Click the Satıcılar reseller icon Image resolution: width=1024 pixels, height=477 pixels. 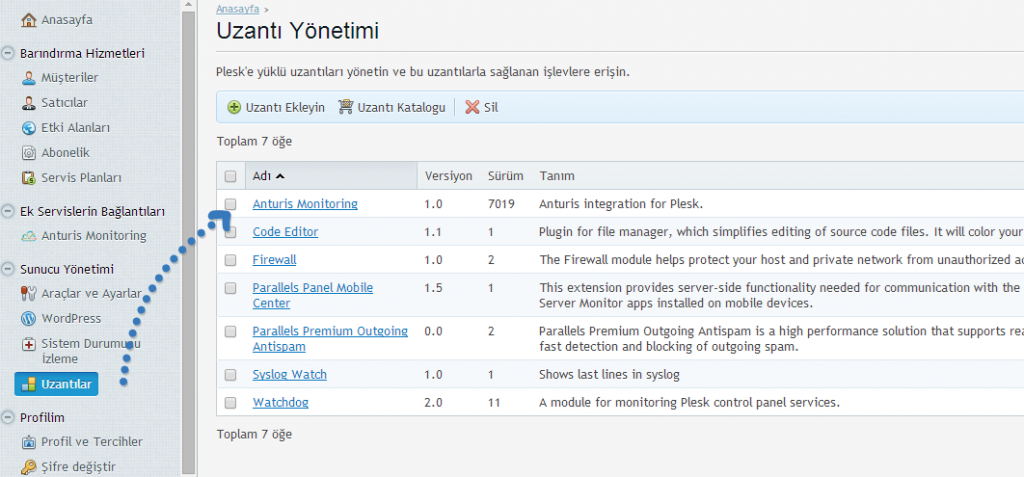(x=29, y=103)
